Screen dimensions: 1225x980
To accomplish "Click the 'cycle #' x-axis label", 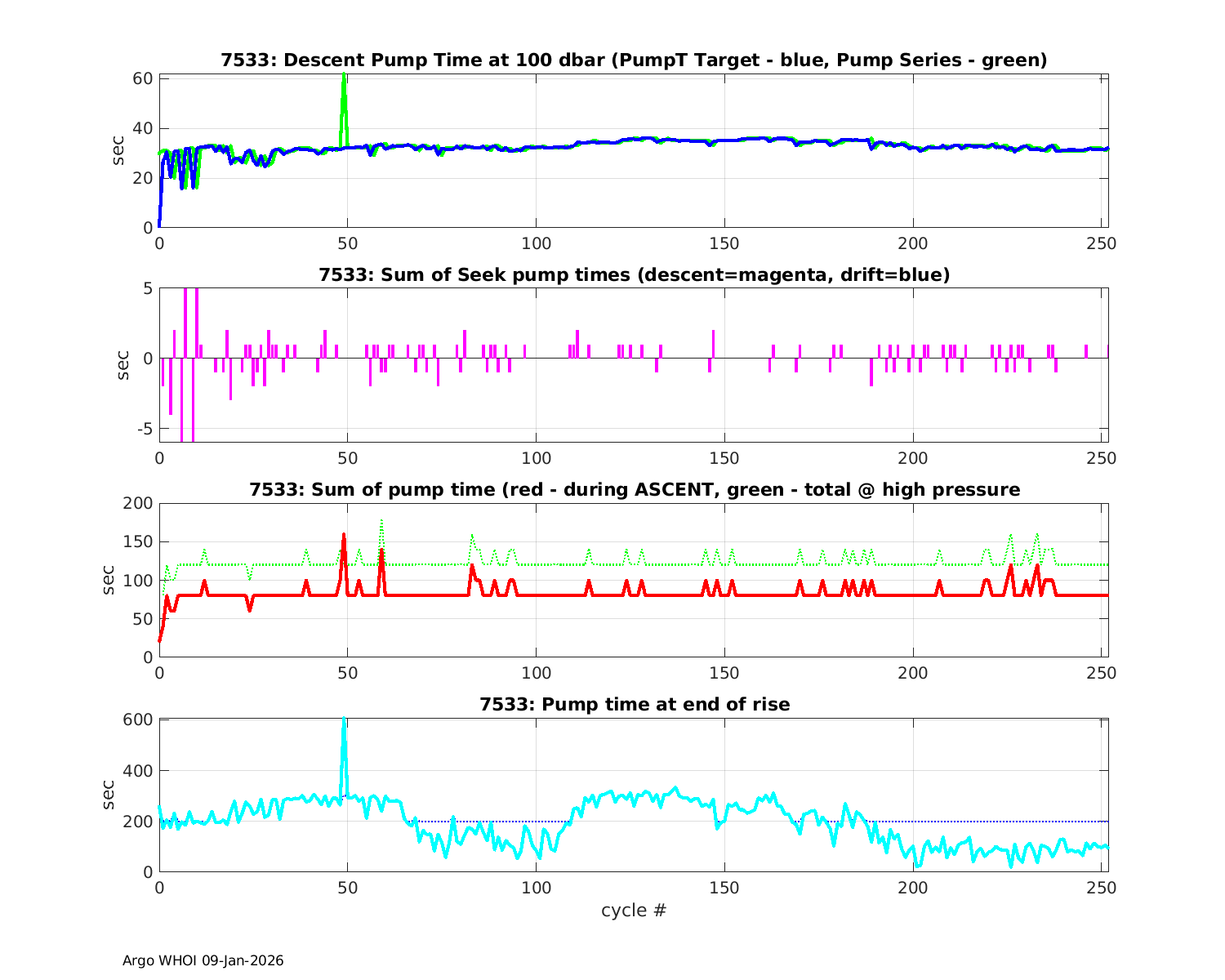I will [x=633, y=910].
